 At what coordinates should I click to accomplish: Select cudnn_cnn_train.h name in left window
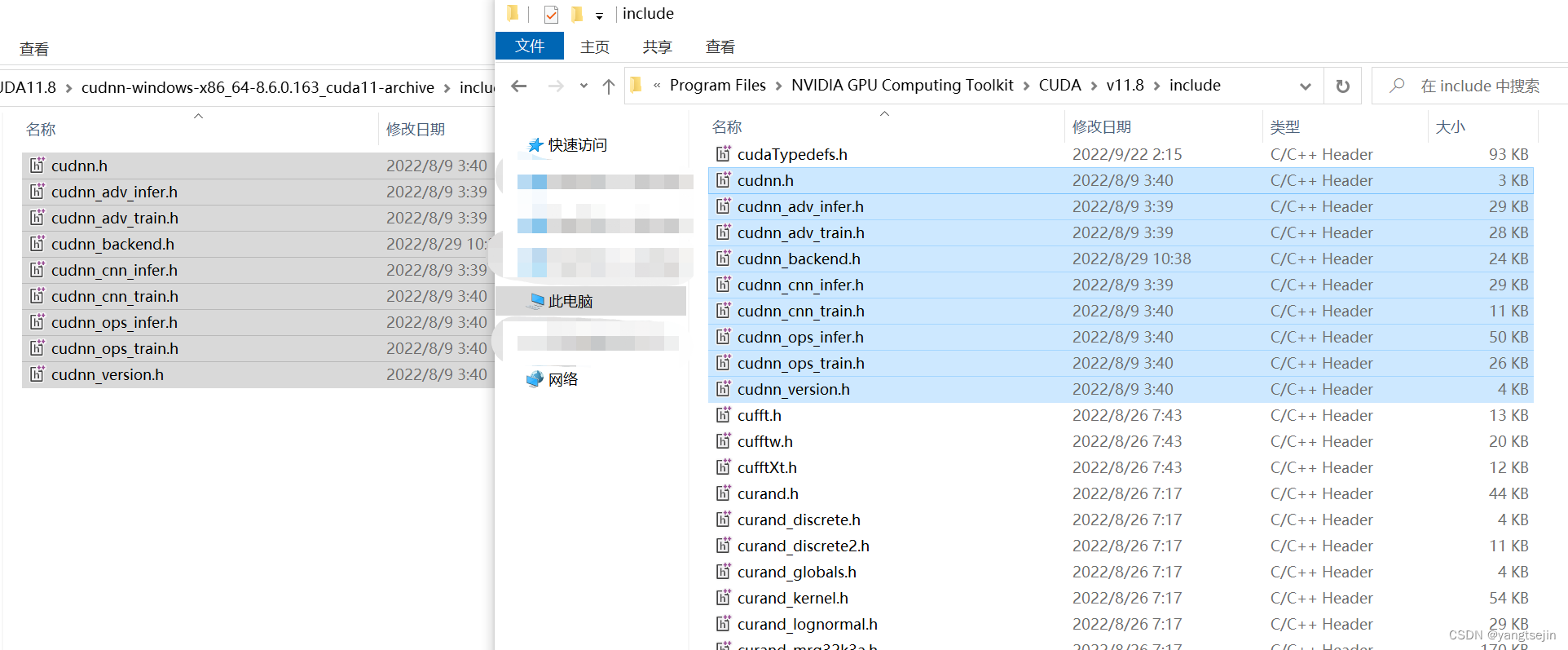point(115,296)
